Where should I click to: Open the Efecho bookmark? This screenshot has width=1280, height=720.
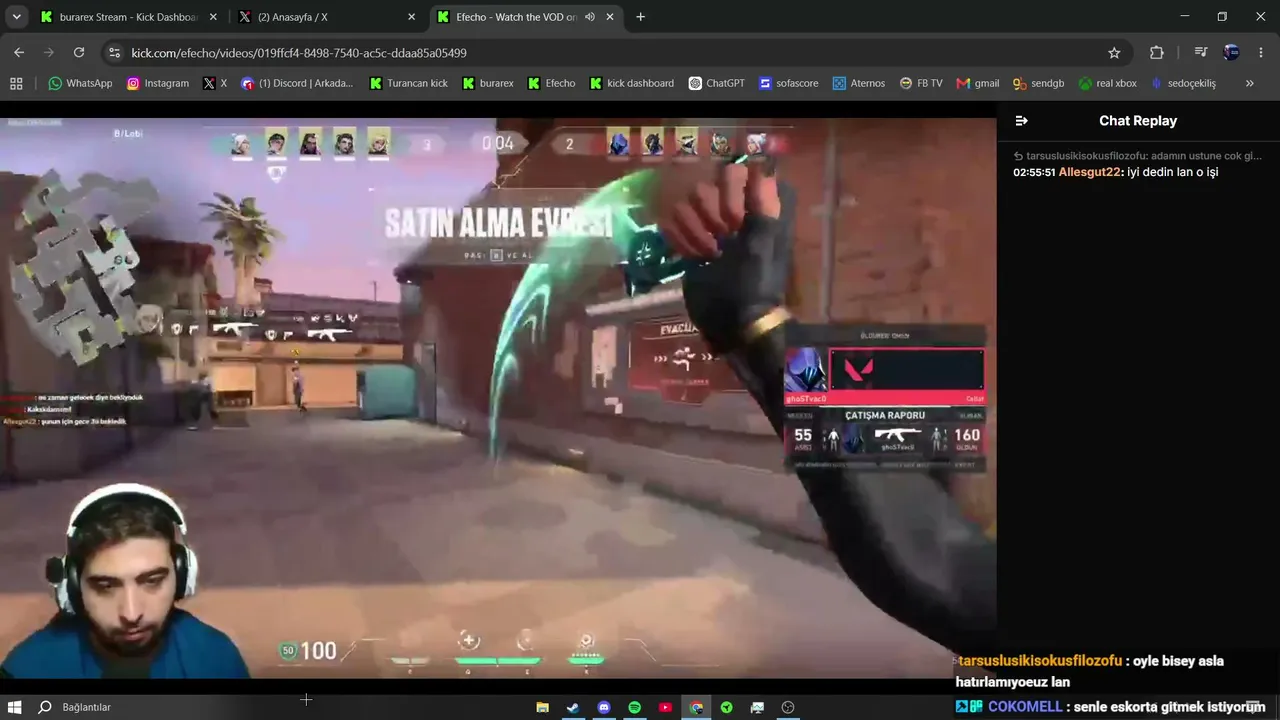point(551,83)
